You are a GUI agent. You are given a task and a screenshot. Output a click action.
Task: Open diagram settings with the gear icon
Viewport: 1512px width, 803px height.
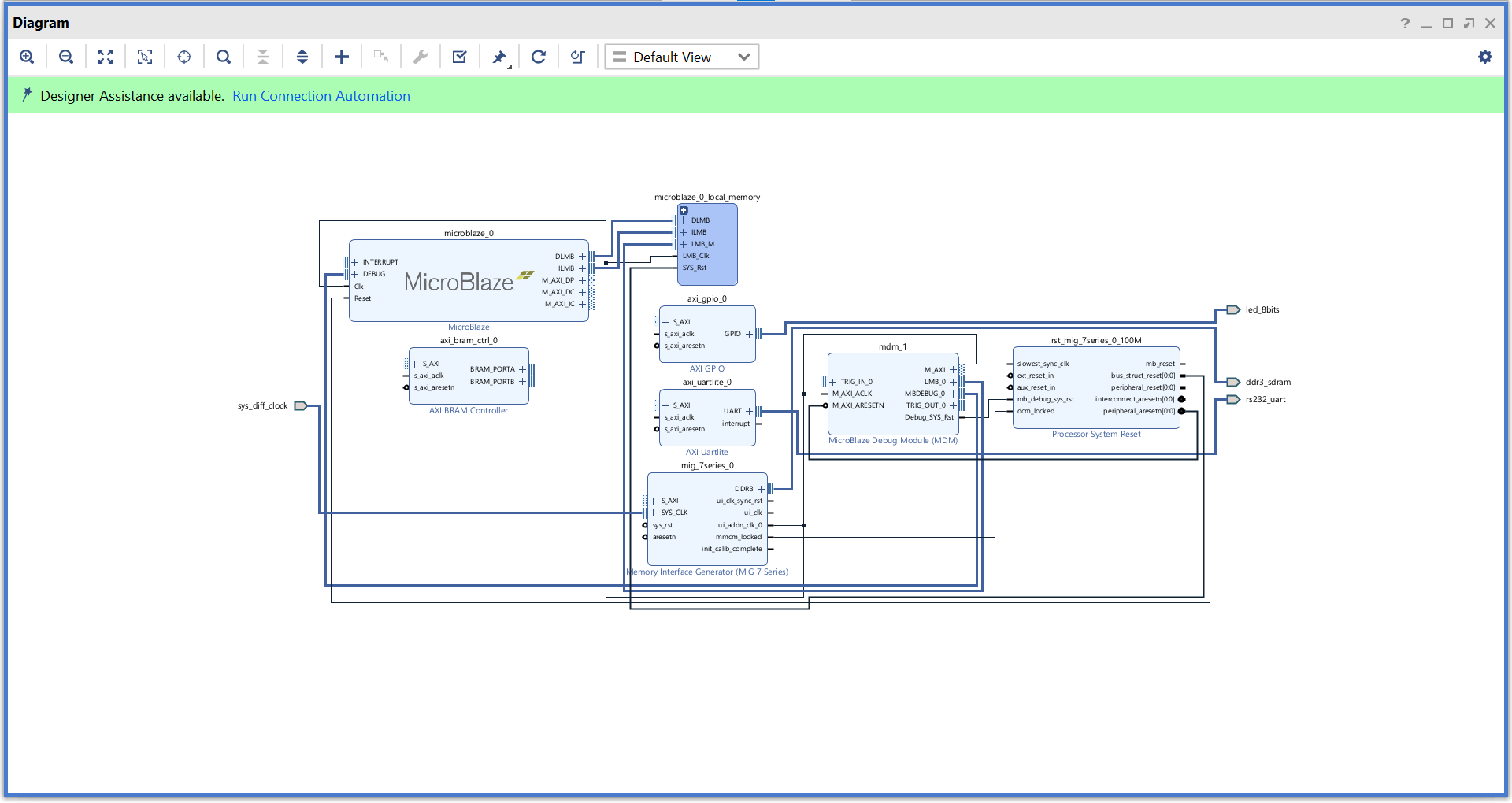point(1485,57)
